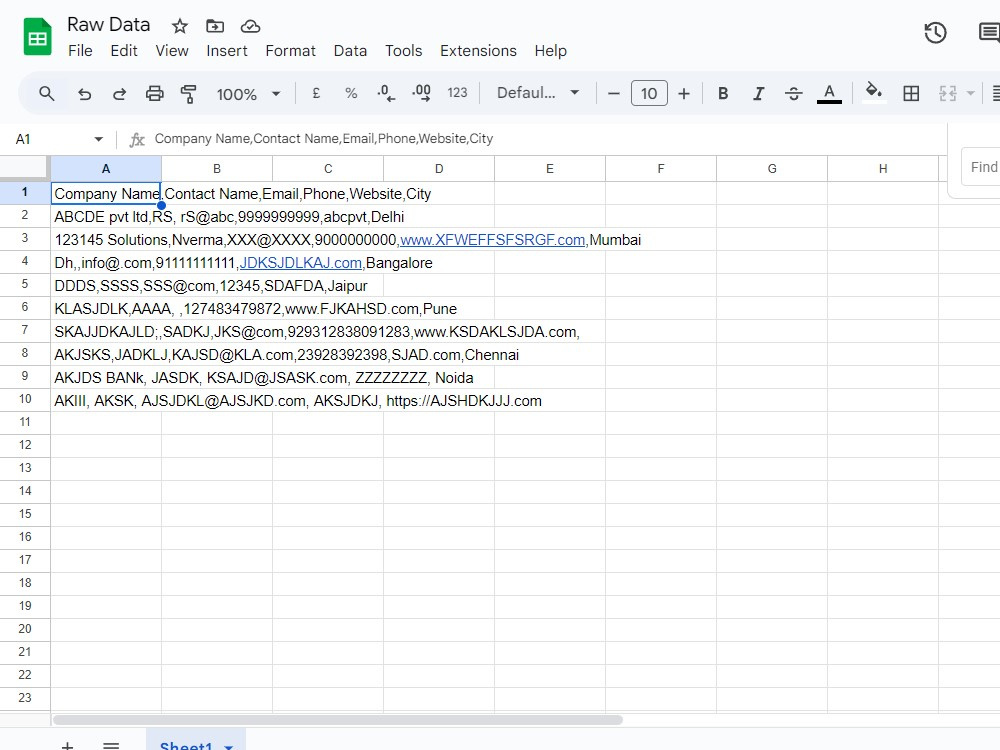Add a new sheet with plus button

tap(67, 746)
